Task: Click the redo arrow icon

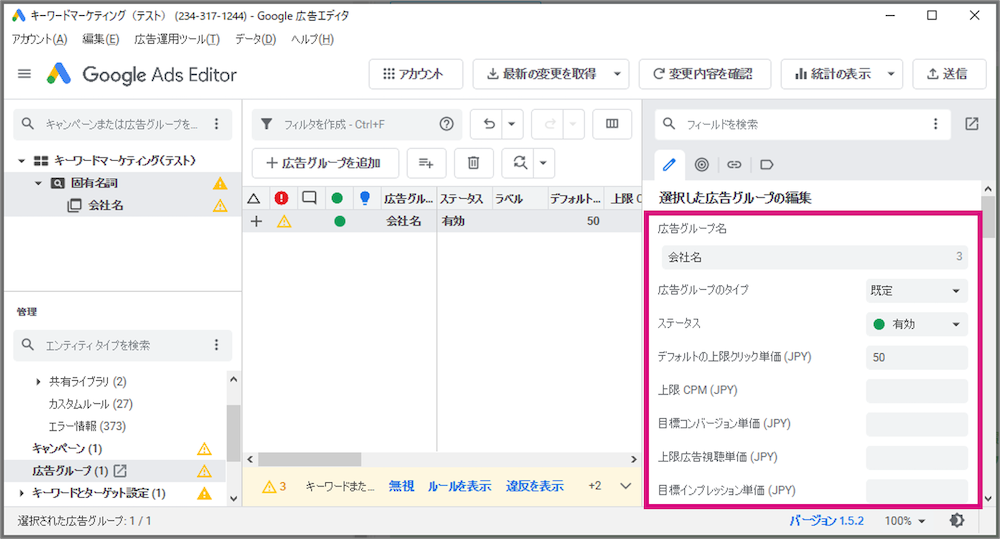Action: (x=549, y=124)
